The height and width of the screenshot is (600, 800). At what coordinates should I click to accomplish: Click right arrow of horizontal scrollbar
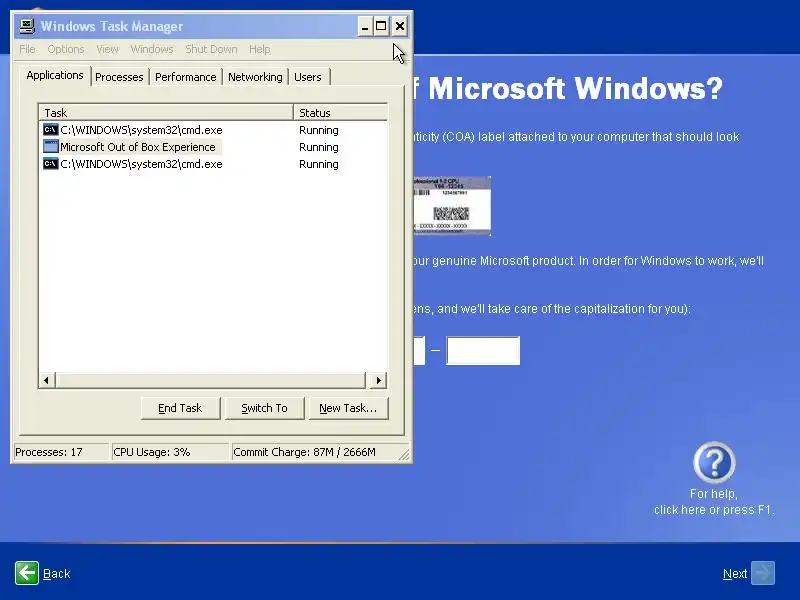tap(378, 380)
